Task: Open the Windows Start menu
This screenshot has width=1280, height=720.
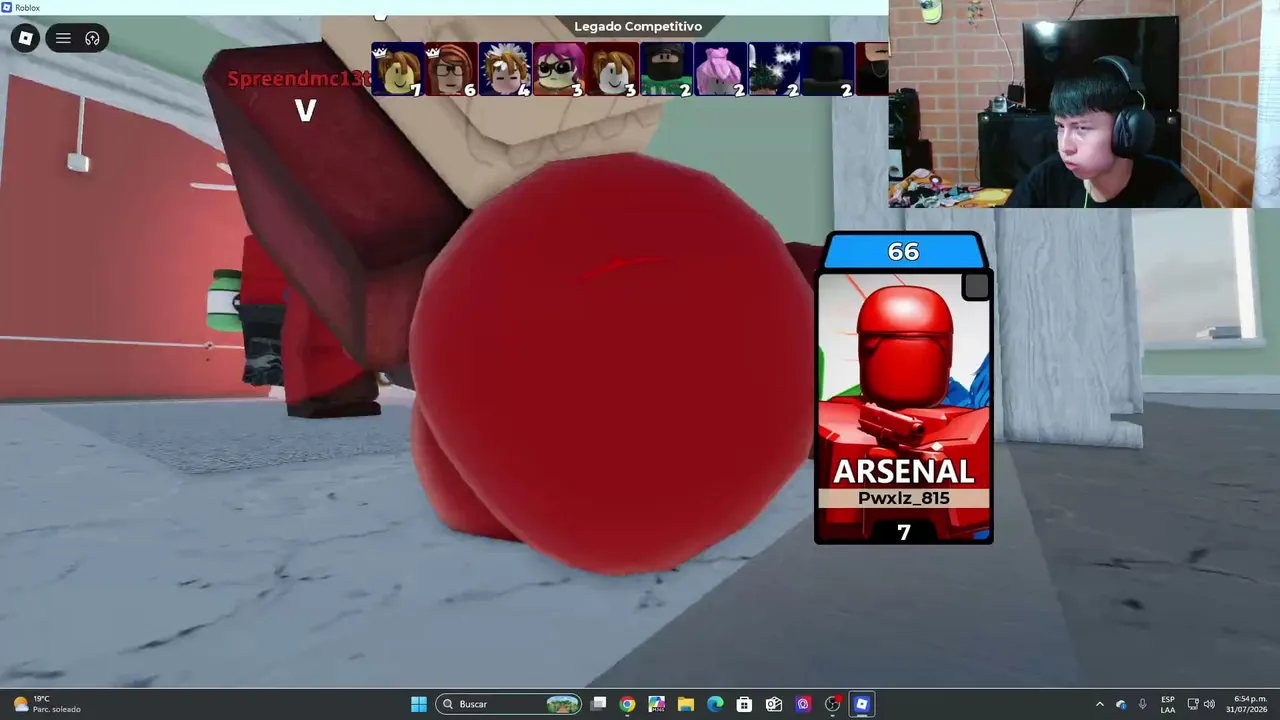Action: tap(419, 704)
